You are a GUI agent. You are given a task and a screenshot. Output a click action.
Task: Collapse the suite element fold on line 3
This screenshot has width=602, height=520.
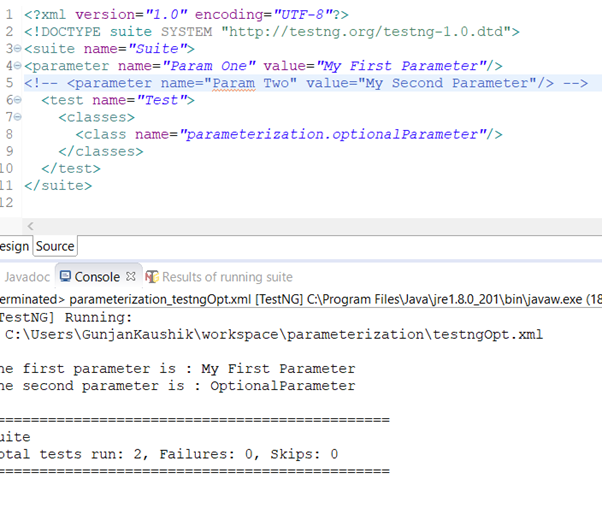coord(15,48)
